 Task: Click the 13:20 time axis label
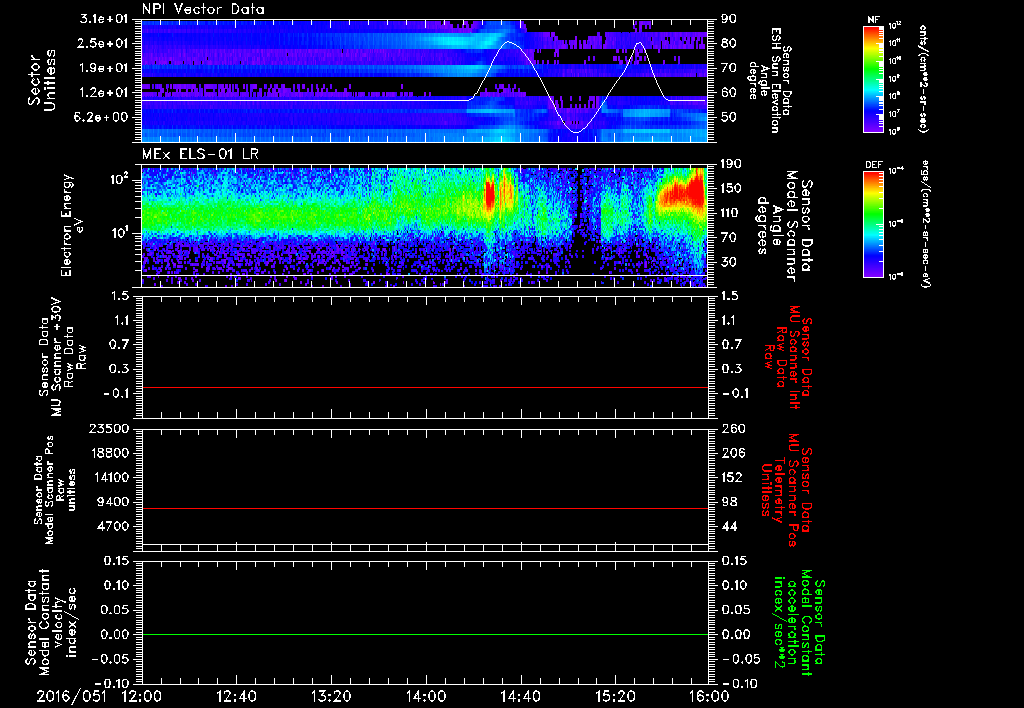click(x=331, y=696)
